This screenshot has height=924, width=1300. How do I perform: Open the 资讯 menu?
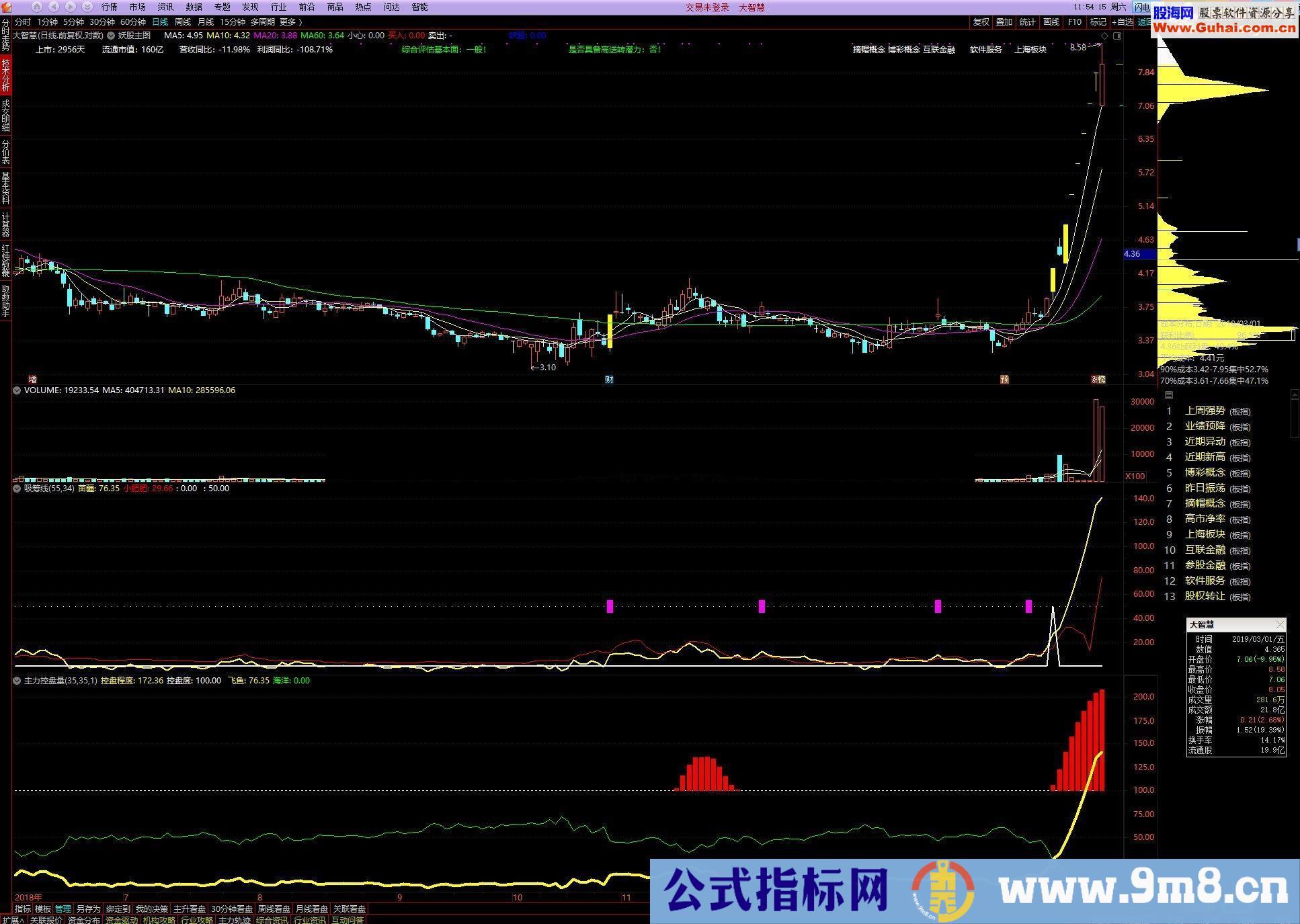point(165,7)
